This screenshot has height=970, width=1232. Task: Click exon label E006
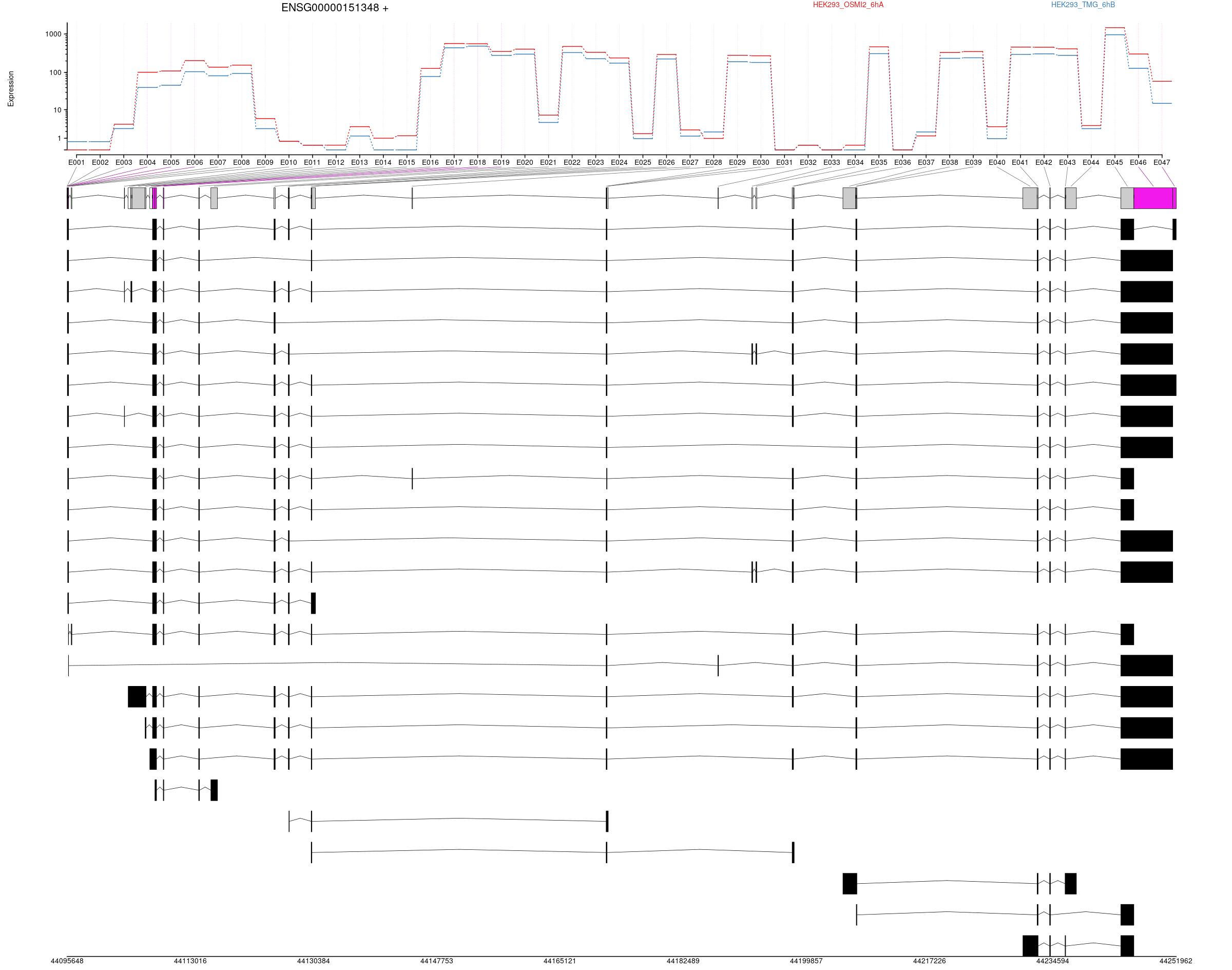[195, 162]
